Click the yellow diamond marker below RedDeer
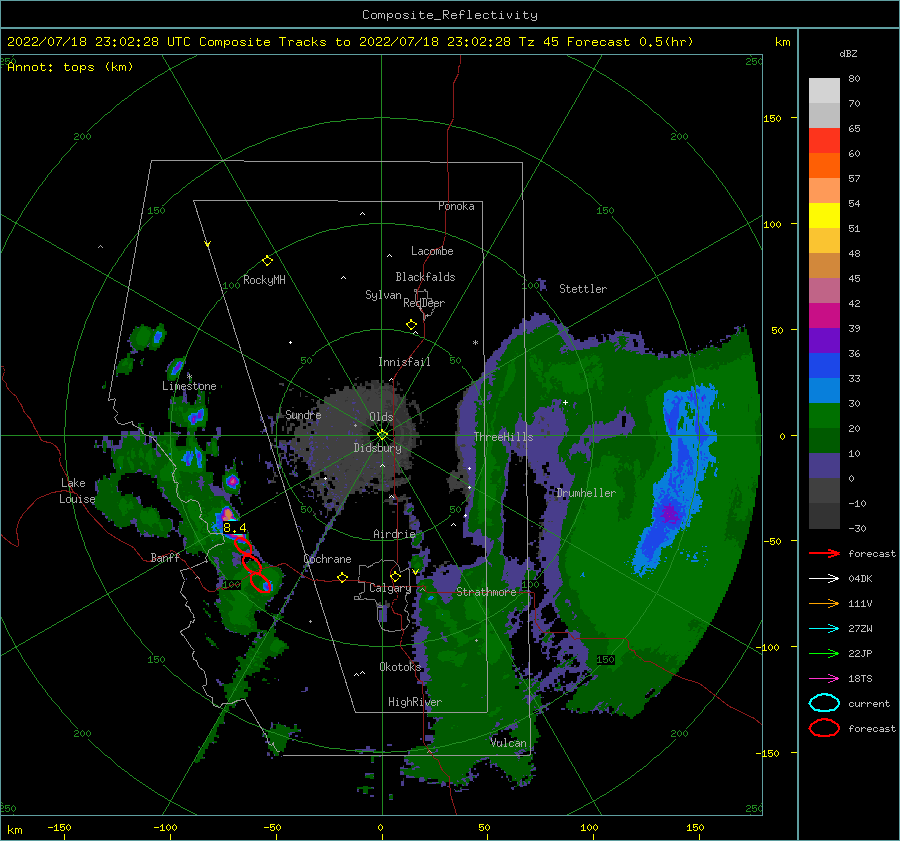This screenshot has height=841, width=900. pyautogui.click(x=411, y=325)
